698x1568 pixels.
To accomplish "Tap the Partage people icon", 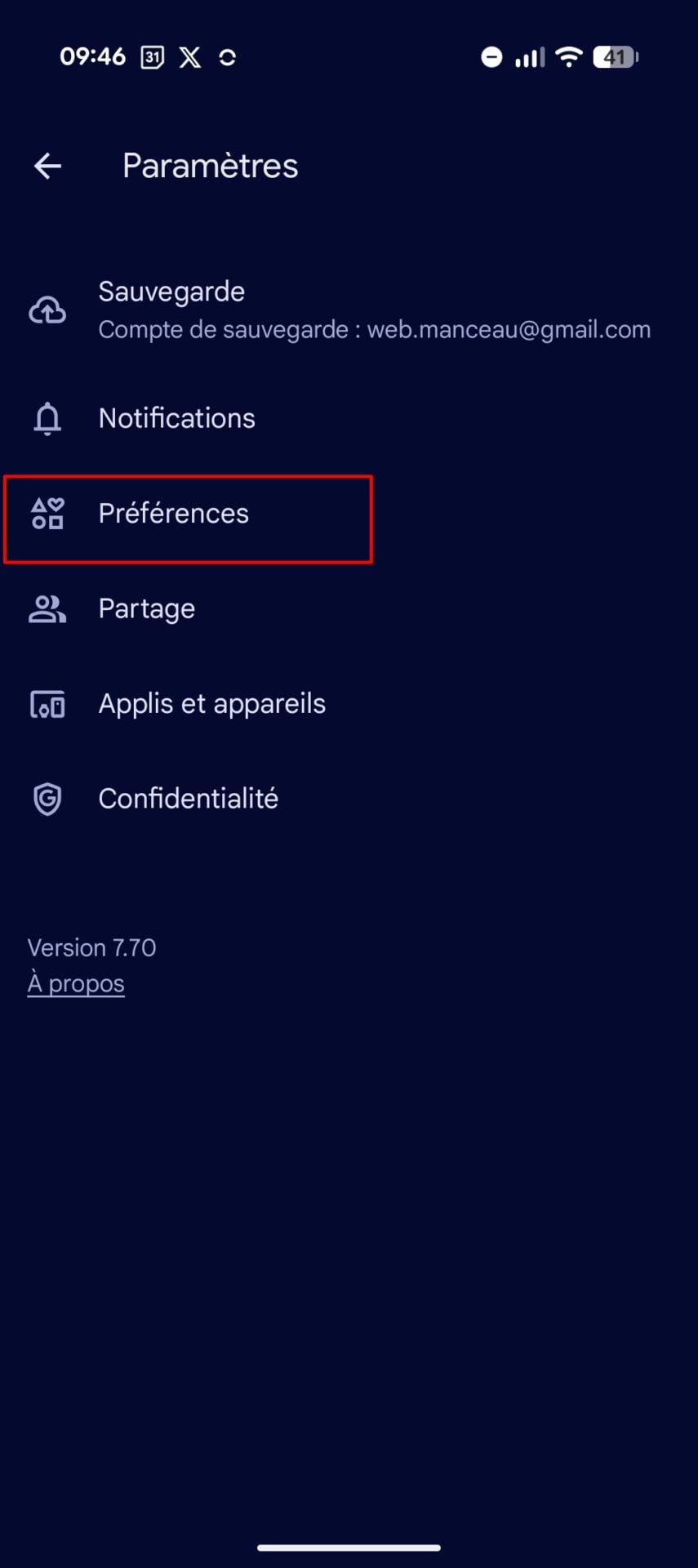I will tap(47, 609).
